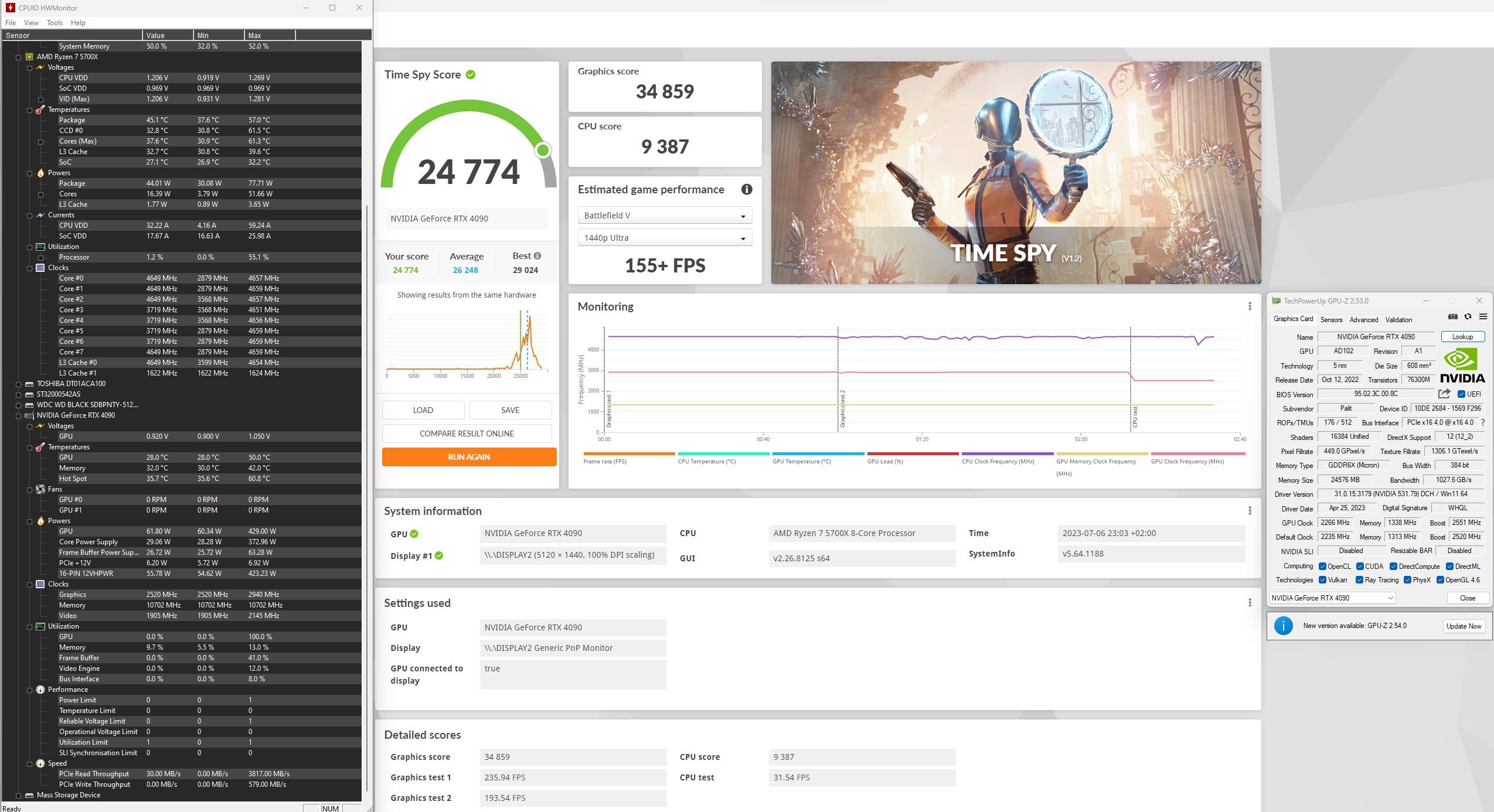This screenshot has height=812, width=1494.
Task: Switch to GPU-Z Advanced tab
Action: (x=1363, y=320)
